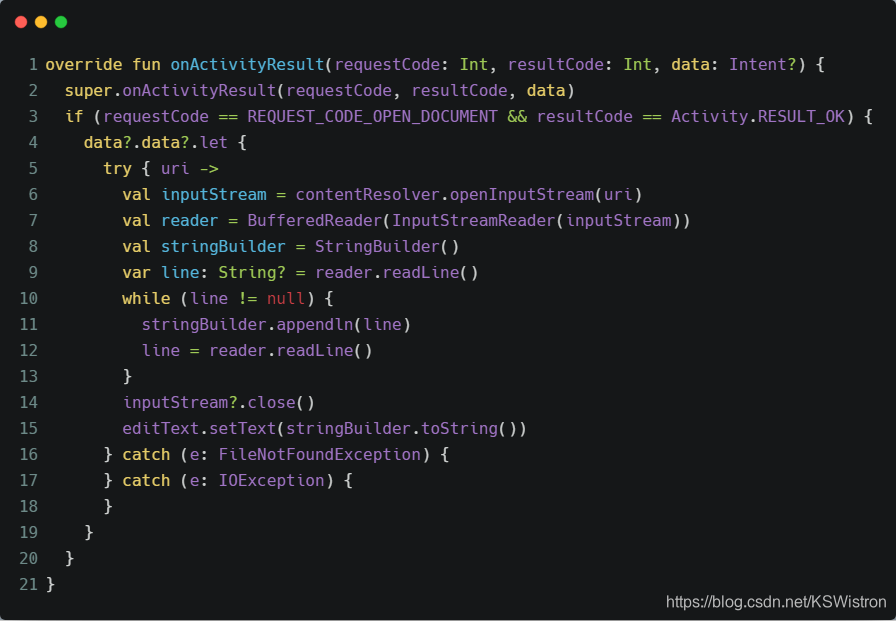The image size is (896, 621).
Task: Click the 'override' keyword
Action: coord(84,65)
